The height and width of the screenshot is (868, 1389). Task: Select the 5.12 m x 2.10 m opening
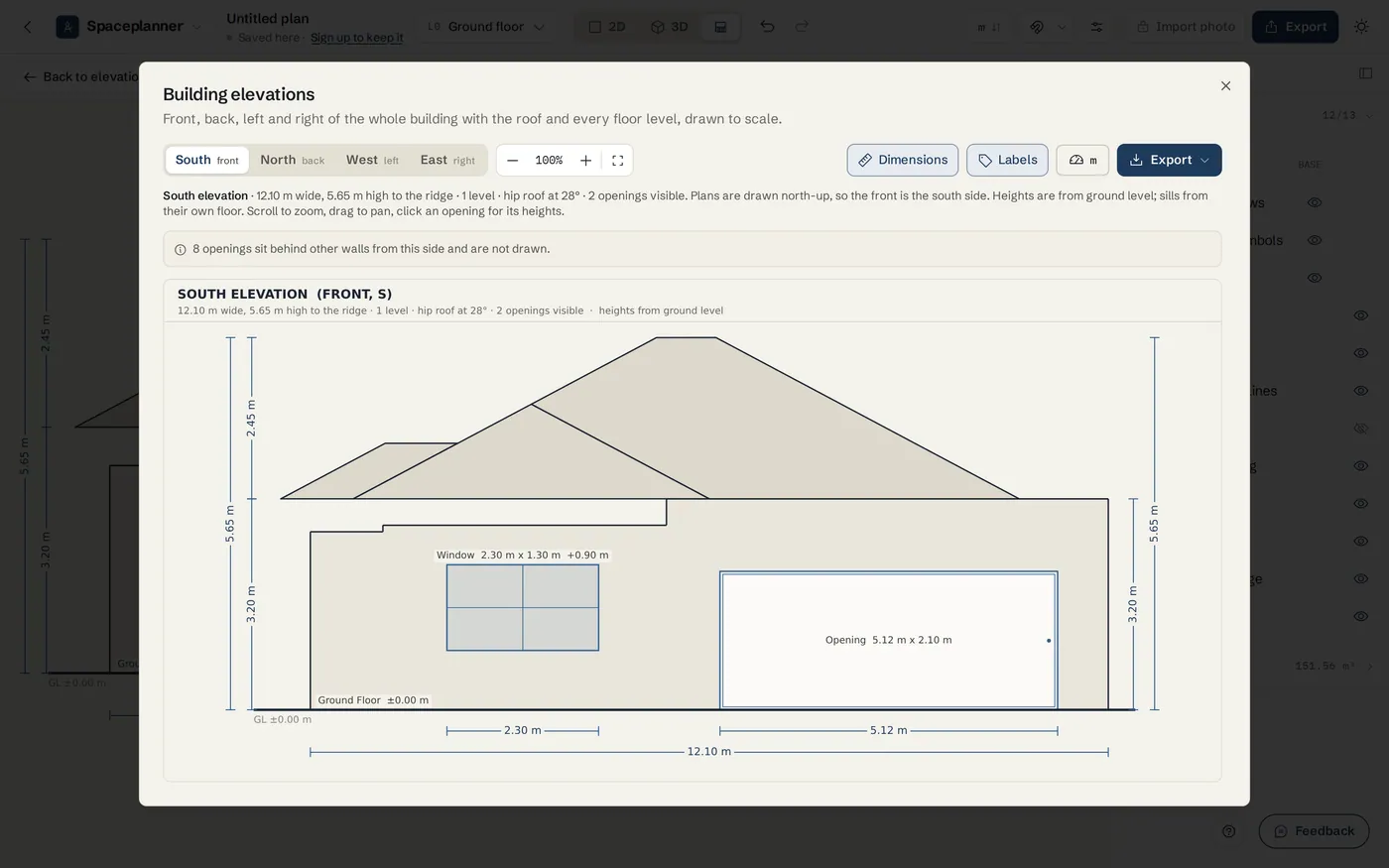point(888,640)
